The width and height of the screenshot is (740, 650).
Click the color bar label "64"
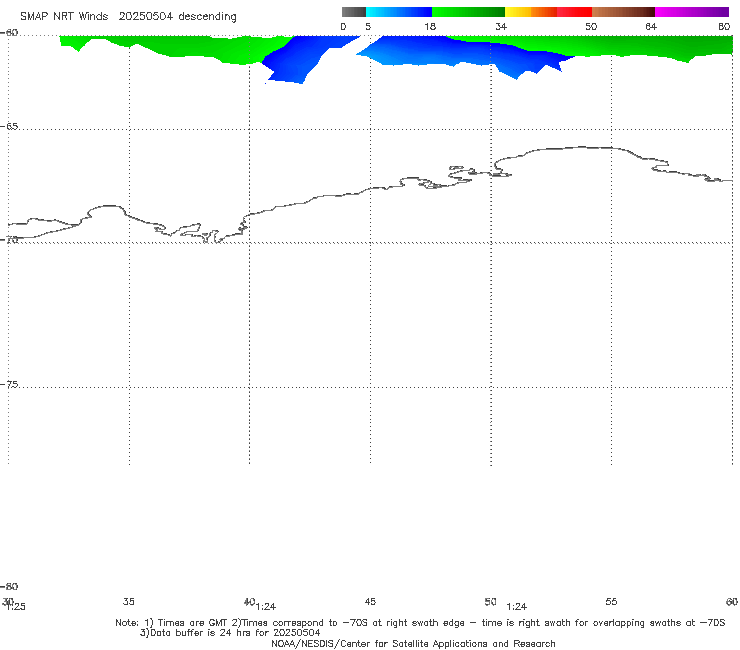651,26
